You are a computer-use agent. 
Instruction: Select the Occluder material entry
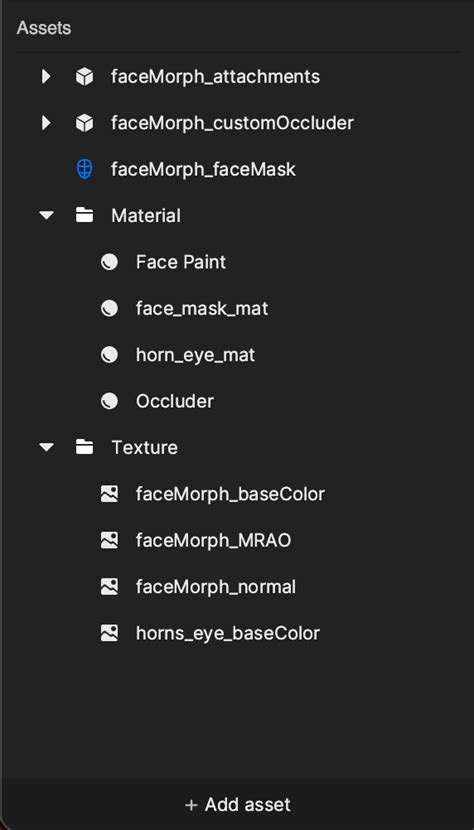(x=175, y=401)
